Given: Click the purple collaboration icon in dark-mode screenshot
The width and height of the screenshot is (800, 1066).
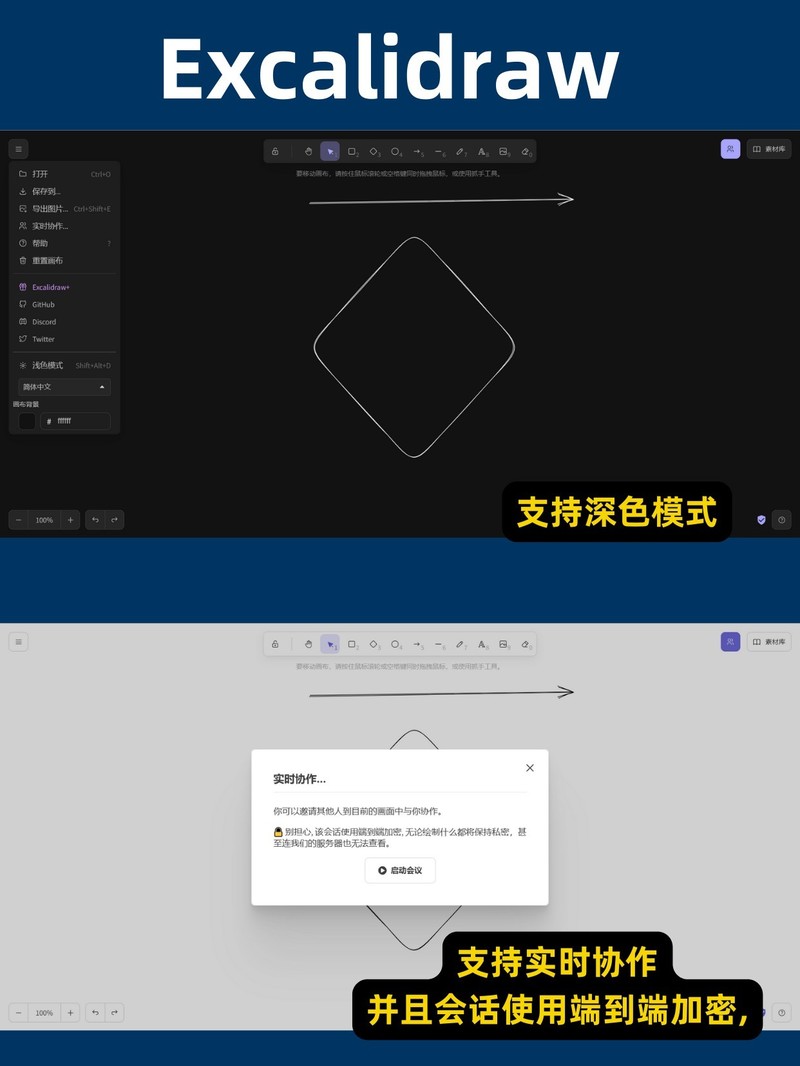Looking at the screenshot, I should [730, 149].
